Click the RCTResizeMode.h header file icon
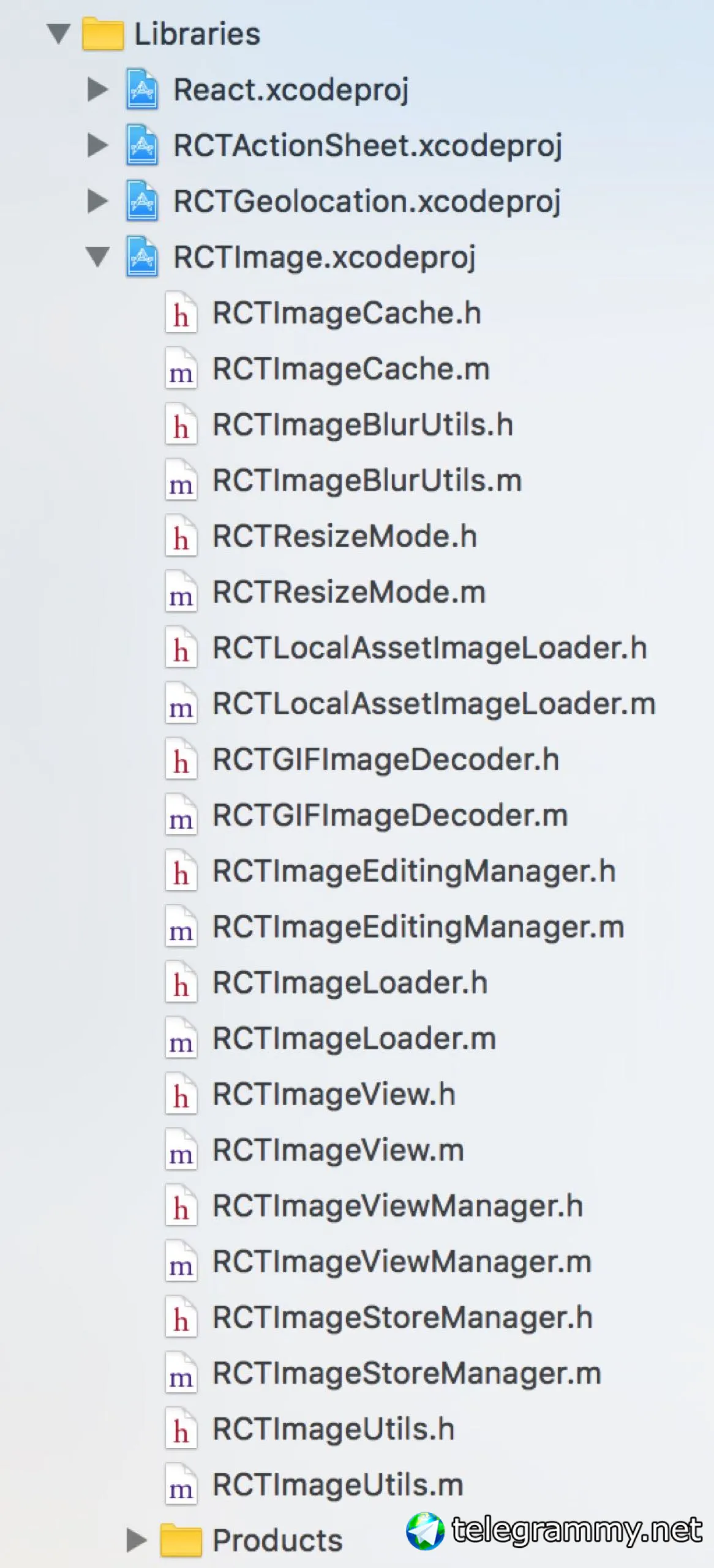Screen dimensions: 714x1568 [181, 537]
